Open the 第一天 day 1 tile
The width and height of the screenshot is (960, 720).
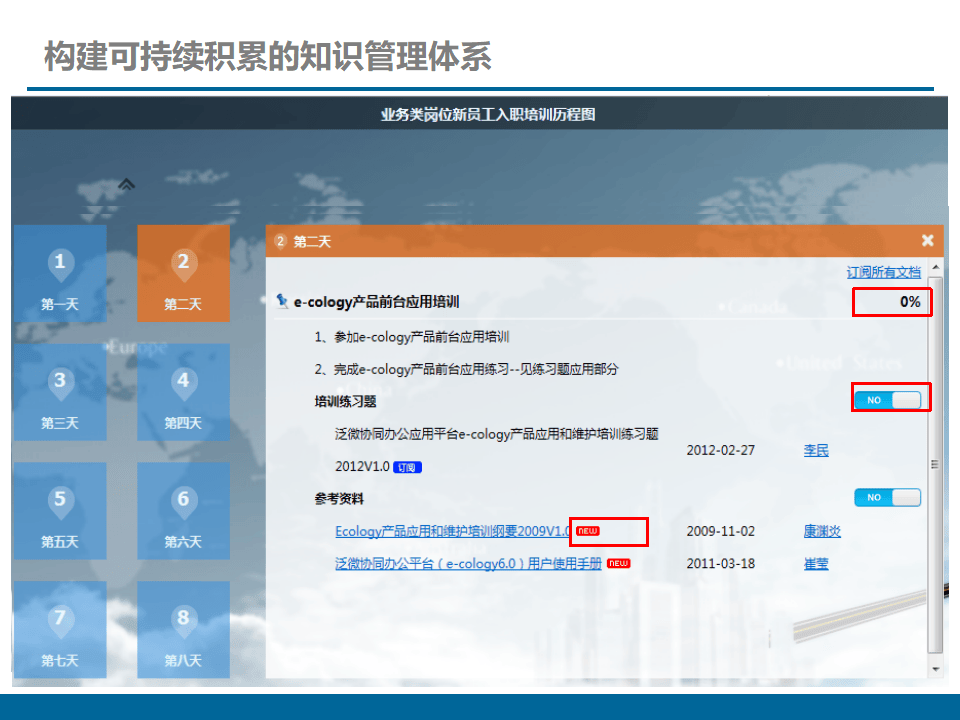pos(60,273)
